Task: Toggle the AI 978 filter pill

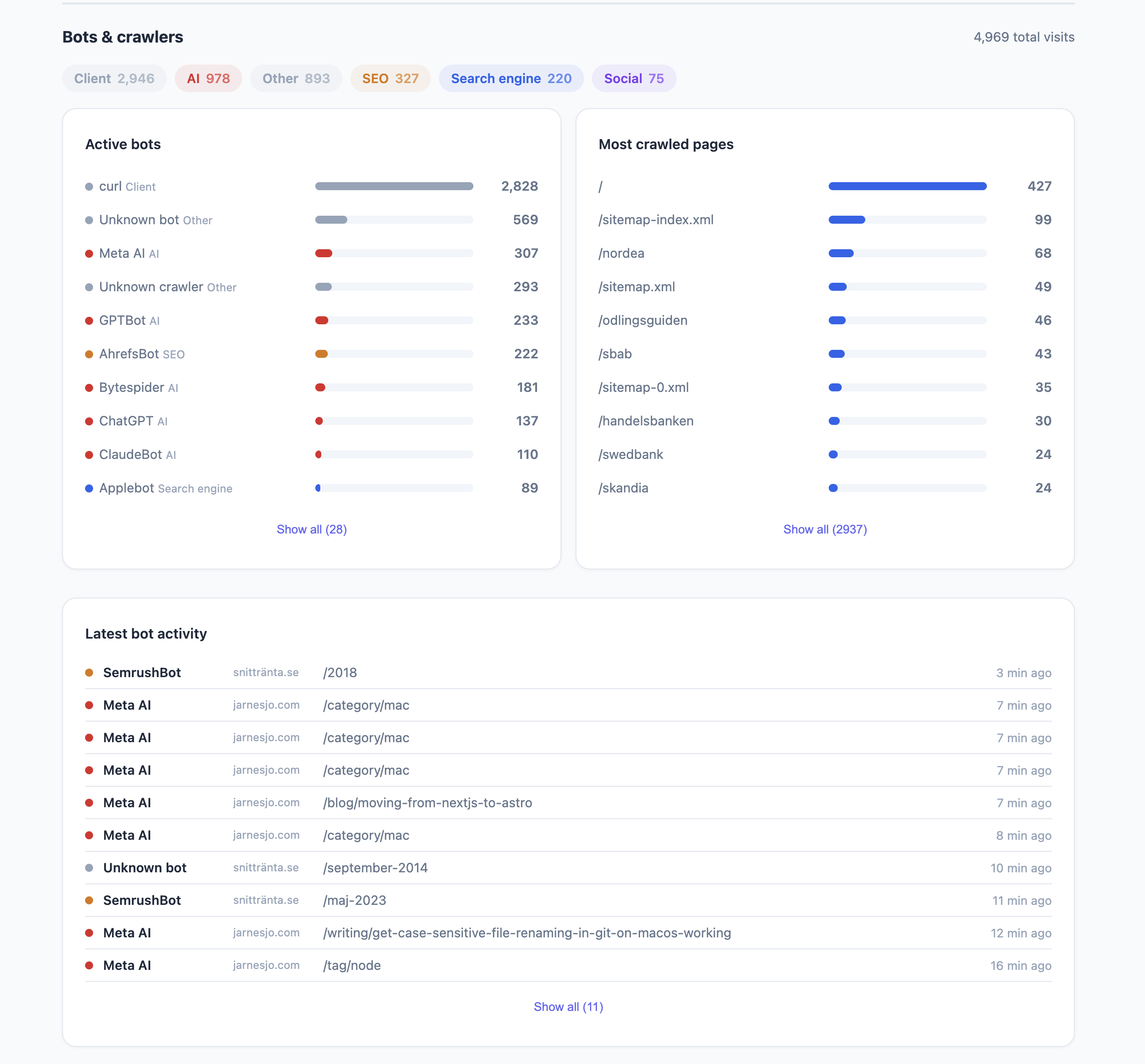Action: click(208, 78)
